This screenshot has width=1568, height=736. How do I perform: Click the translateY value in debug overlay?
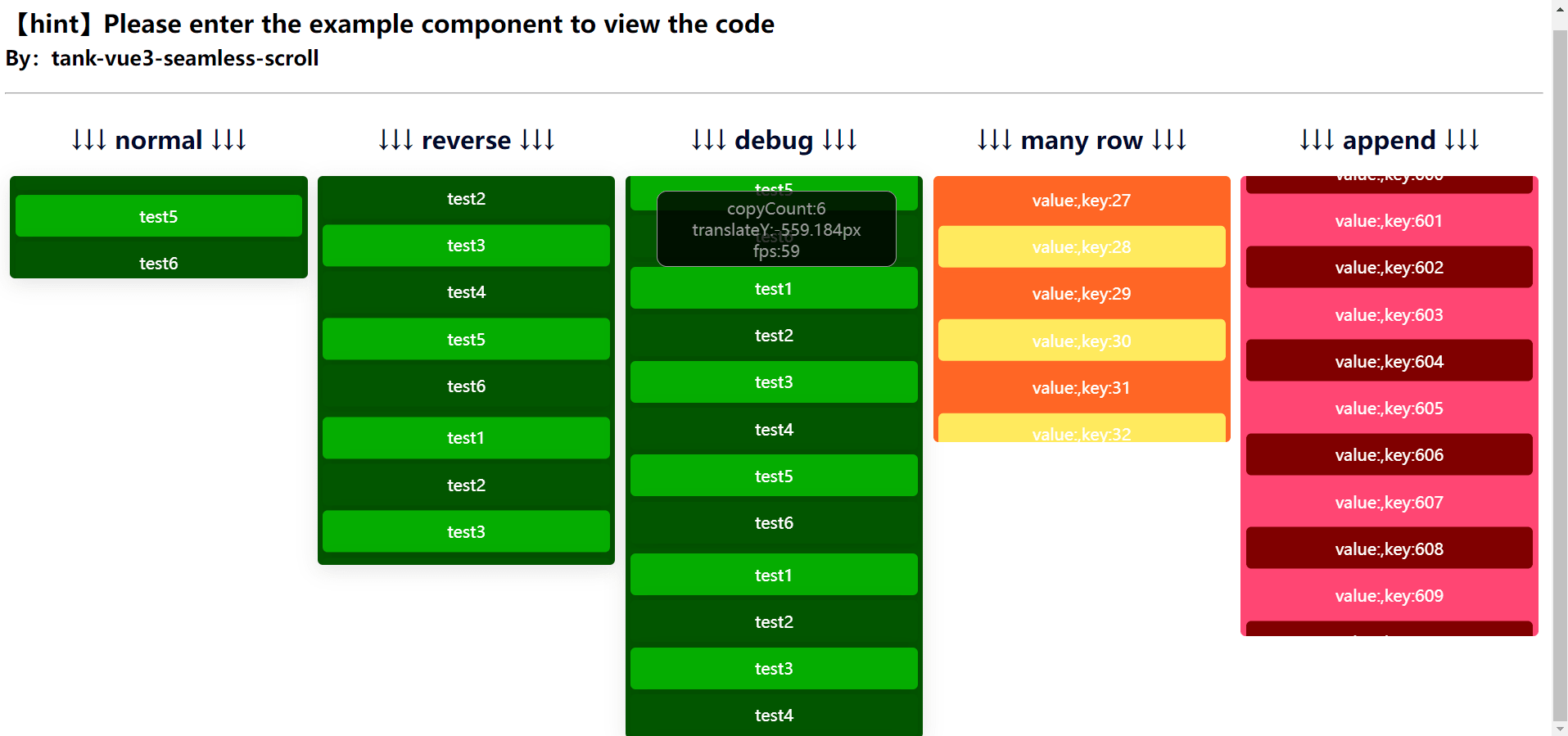776,230
